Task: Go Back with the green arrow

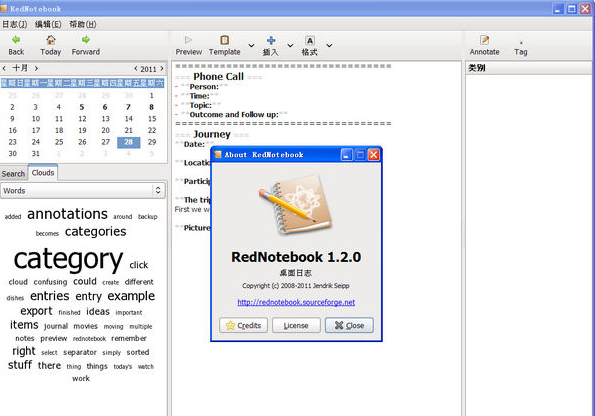Action: pyautogui.click(x=16, y=46)
